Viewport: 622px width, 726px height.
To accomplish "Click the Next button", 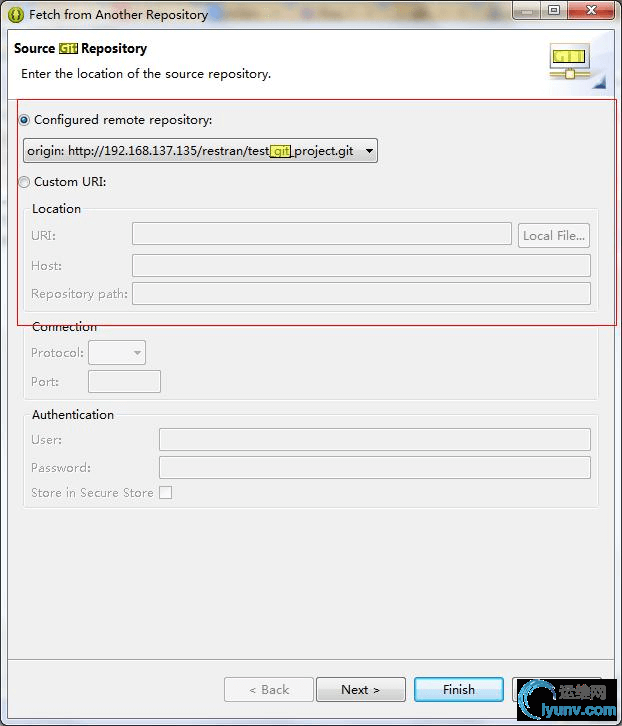I will 361,690.
